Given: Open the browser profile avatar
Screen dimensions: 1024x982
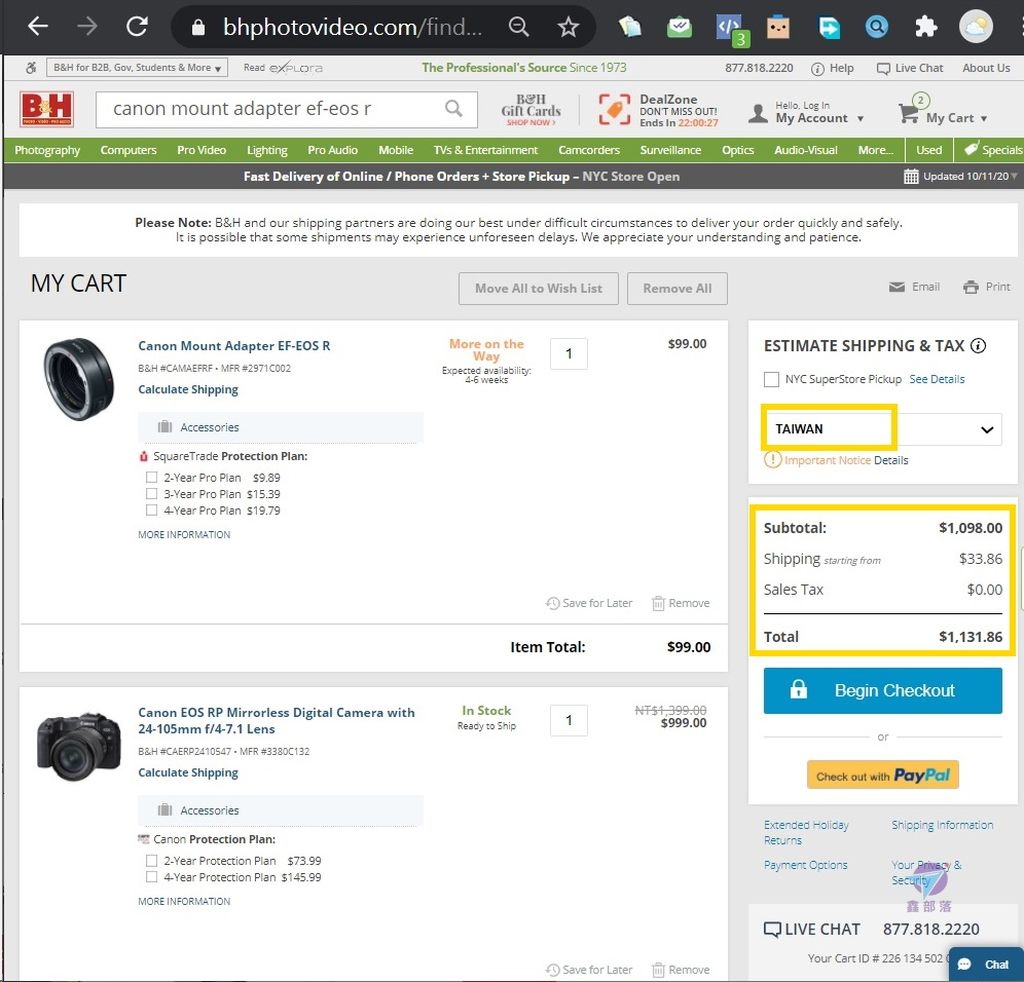Looking at the screenshot, I should 976,26.
